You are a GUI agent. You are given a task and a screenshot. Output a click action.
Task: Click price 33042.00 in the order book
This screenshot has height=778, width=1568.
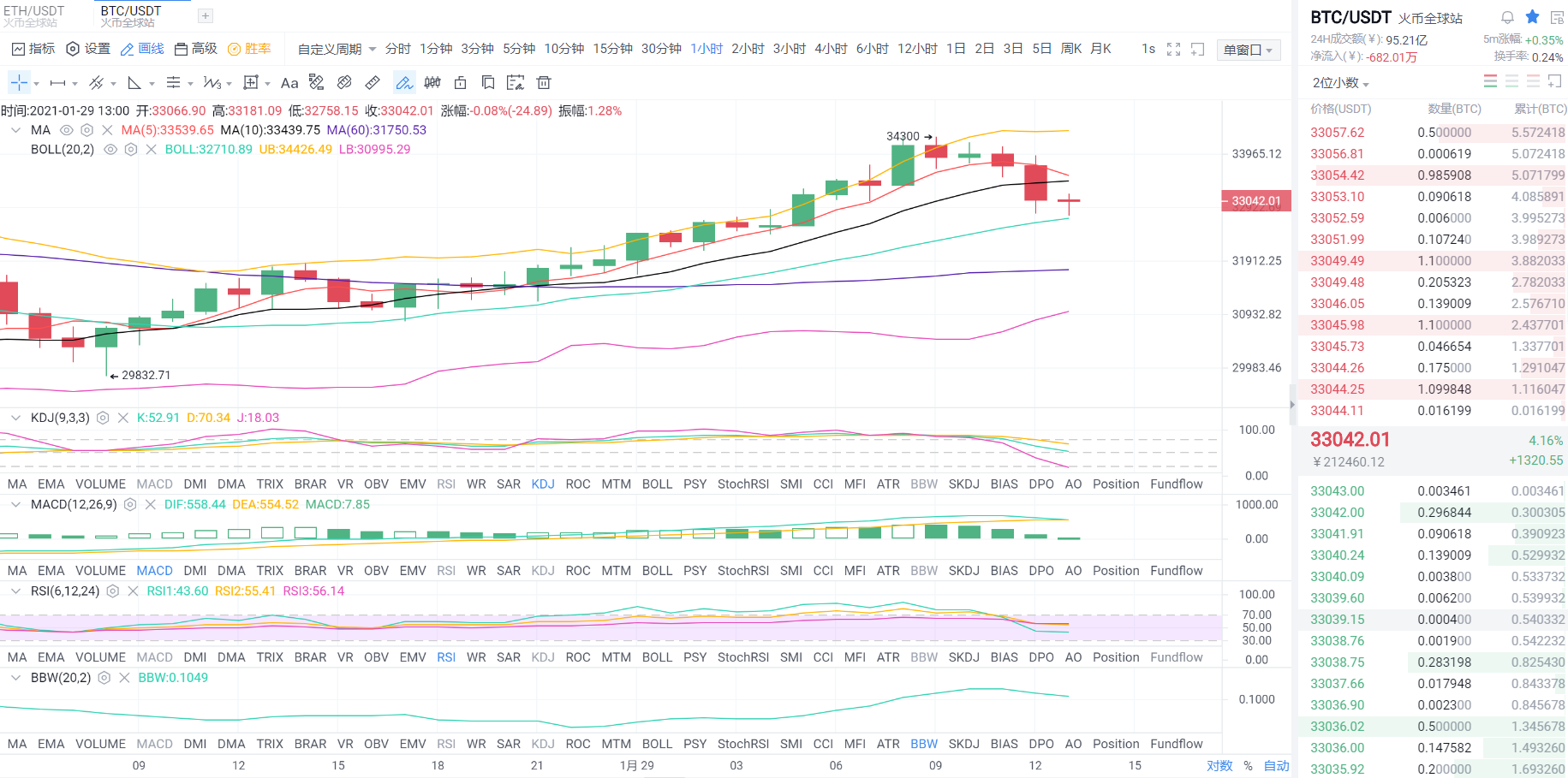[x=1336, y=512]
